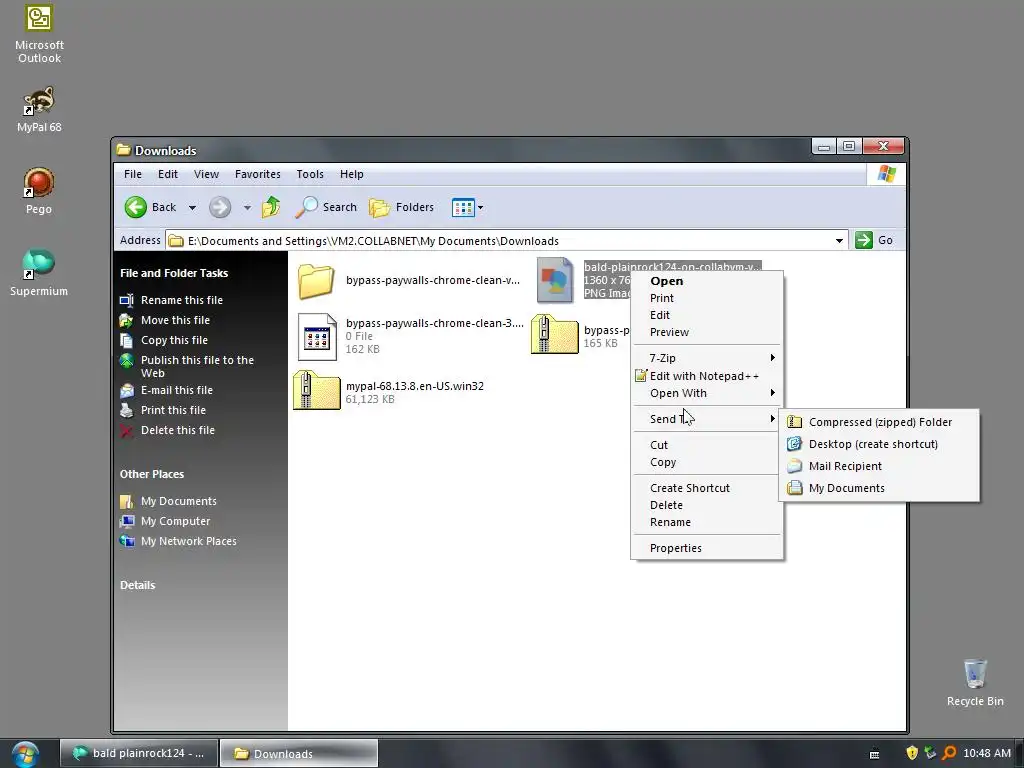Image resolution: width=1024 pixels, height=768 pixels.
Task: Open the File menu
Action: [x=133, y=174]
